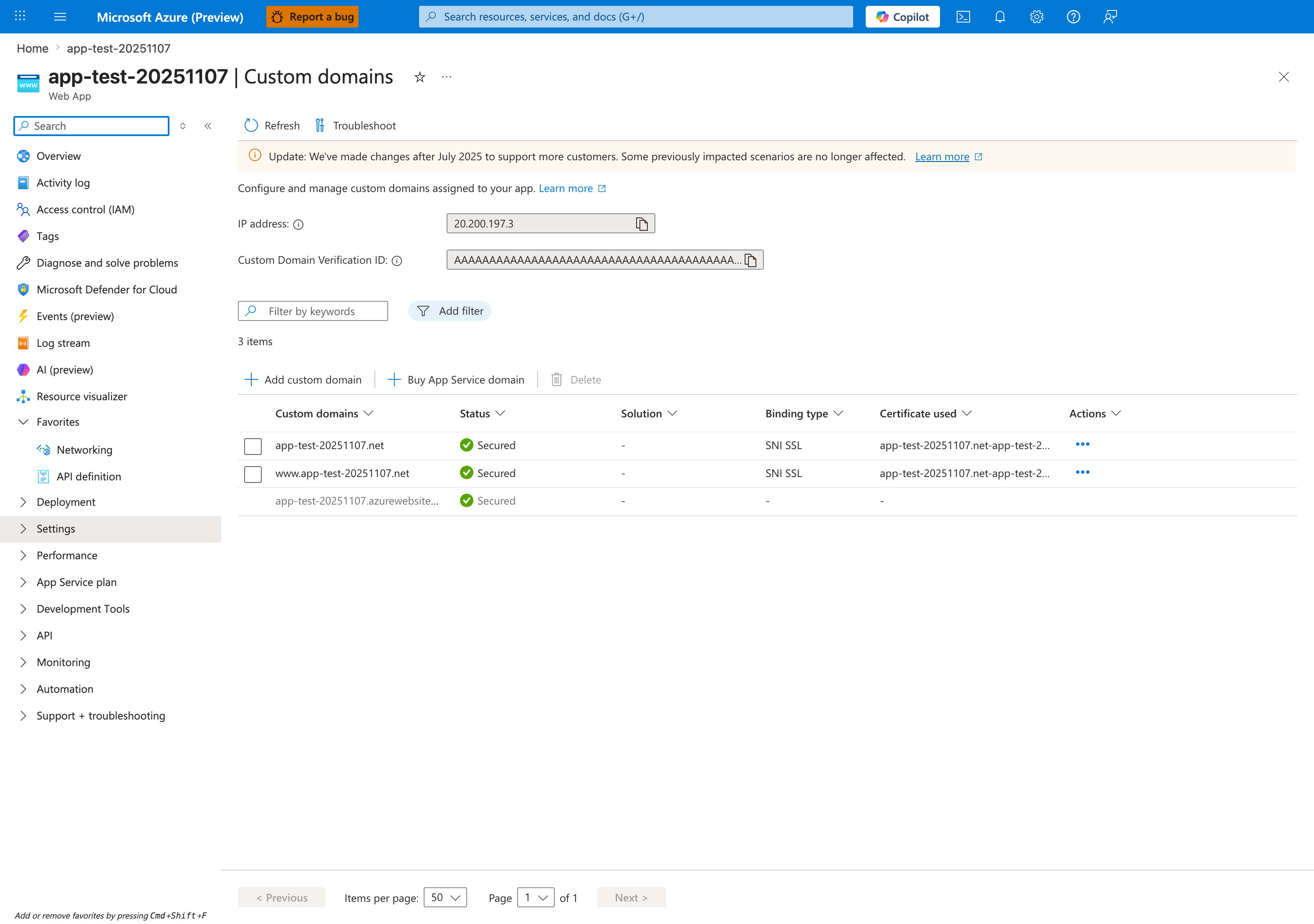The width and height of the screenshot is (1314, 924).
Task: Open the hamburger portal menu
Action: [x=60, y=17]
